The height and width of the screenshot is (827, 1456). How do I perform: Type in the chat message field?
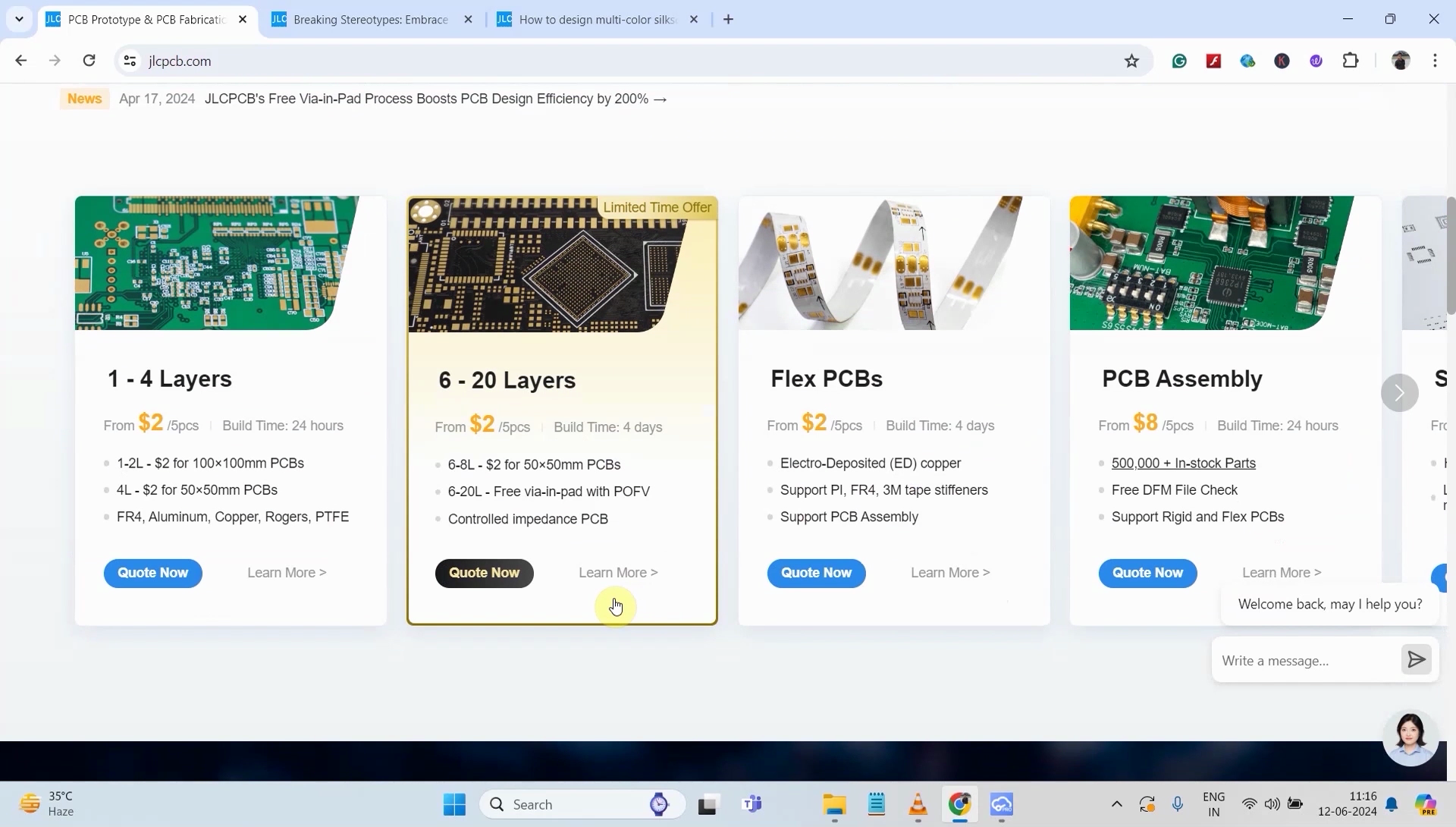coord(1304,660)
